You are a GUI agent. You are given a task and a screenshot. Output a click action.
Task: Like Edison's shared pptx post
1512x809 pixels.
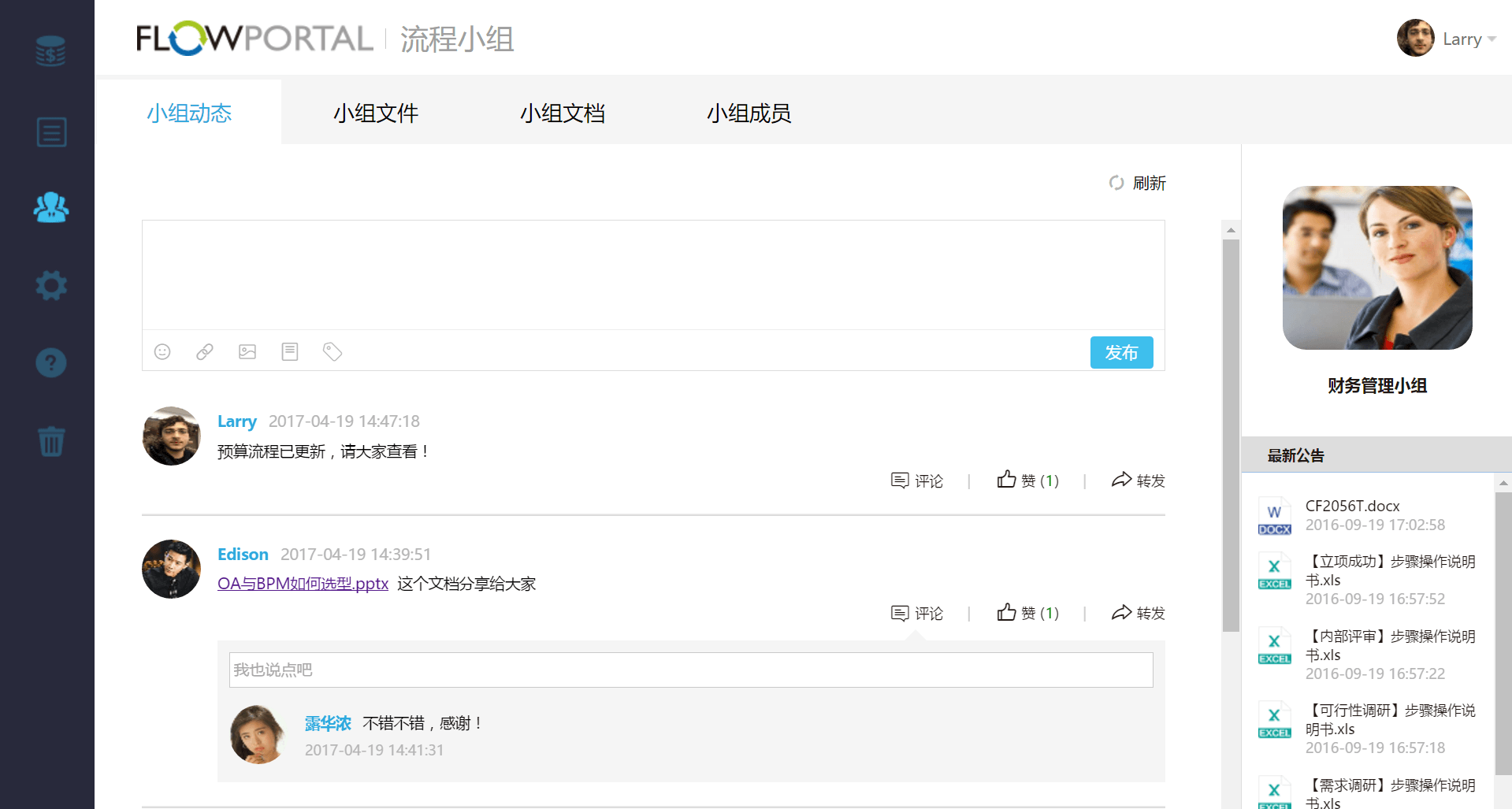[x=1027, y=613]
